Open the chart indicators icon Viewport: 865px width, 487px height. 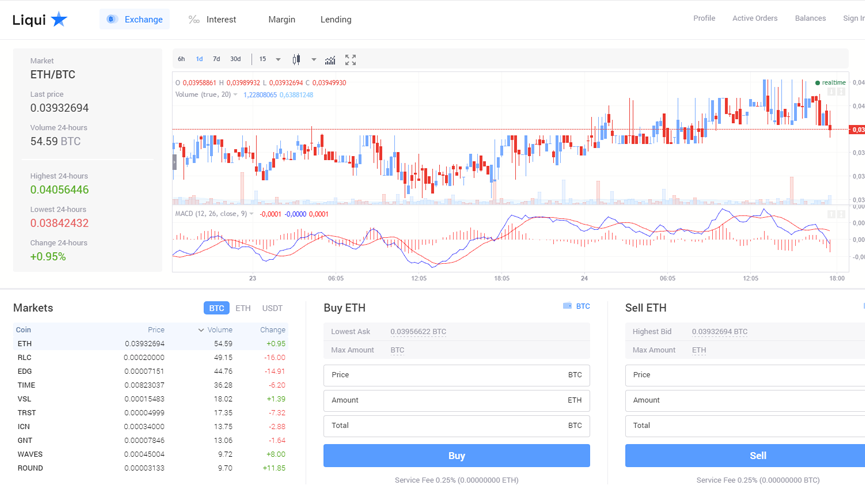coord(330,60)
